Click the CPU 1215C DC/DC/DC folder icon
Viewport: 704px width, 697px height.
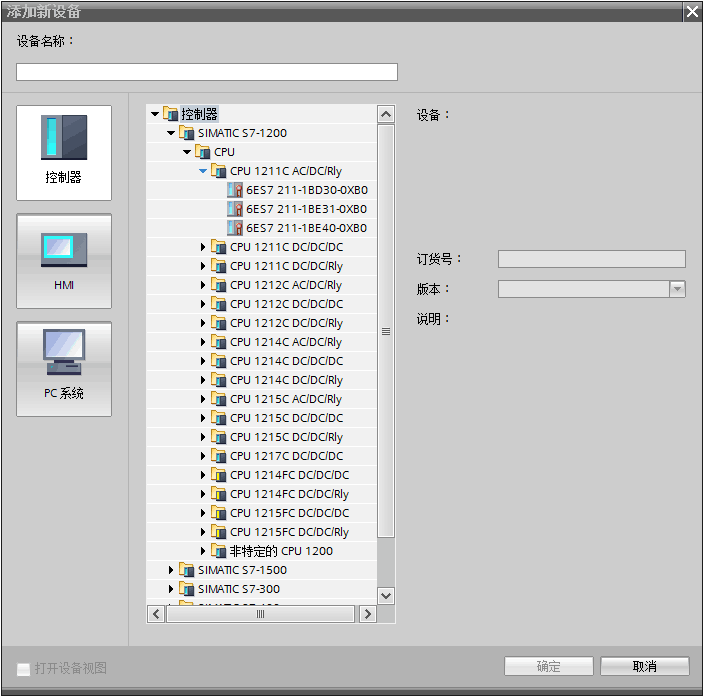(x=219, y=418)
